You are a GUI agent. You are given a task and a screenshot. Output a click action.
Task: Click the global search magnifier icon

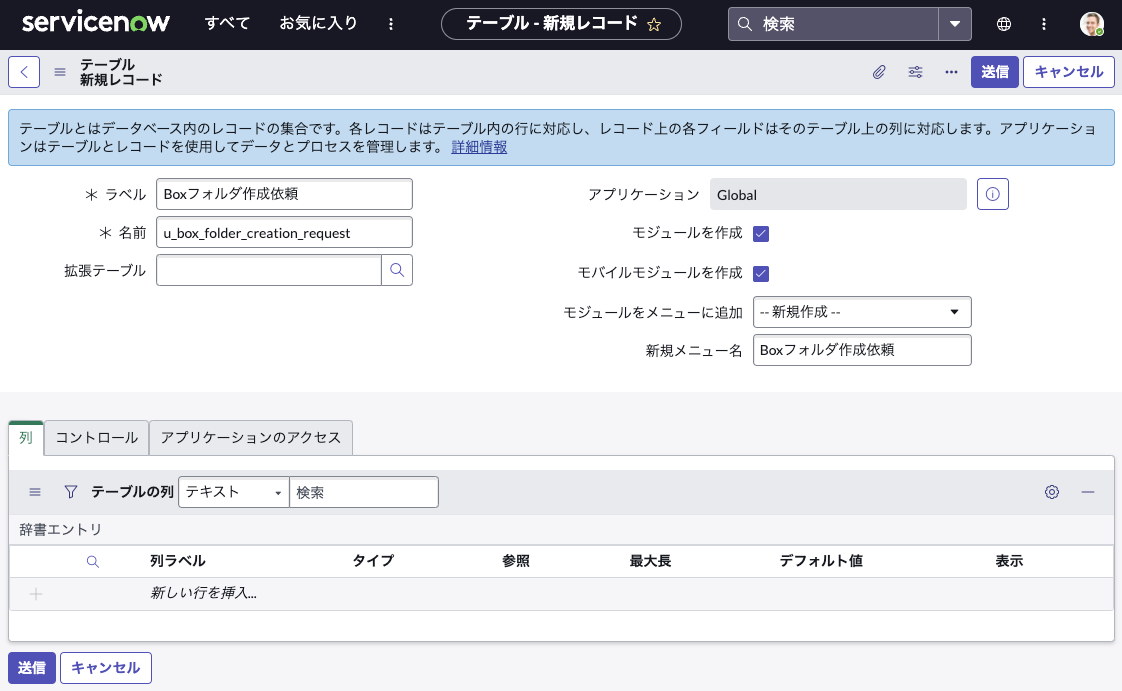pyautogui.click(x=744, y=24)
